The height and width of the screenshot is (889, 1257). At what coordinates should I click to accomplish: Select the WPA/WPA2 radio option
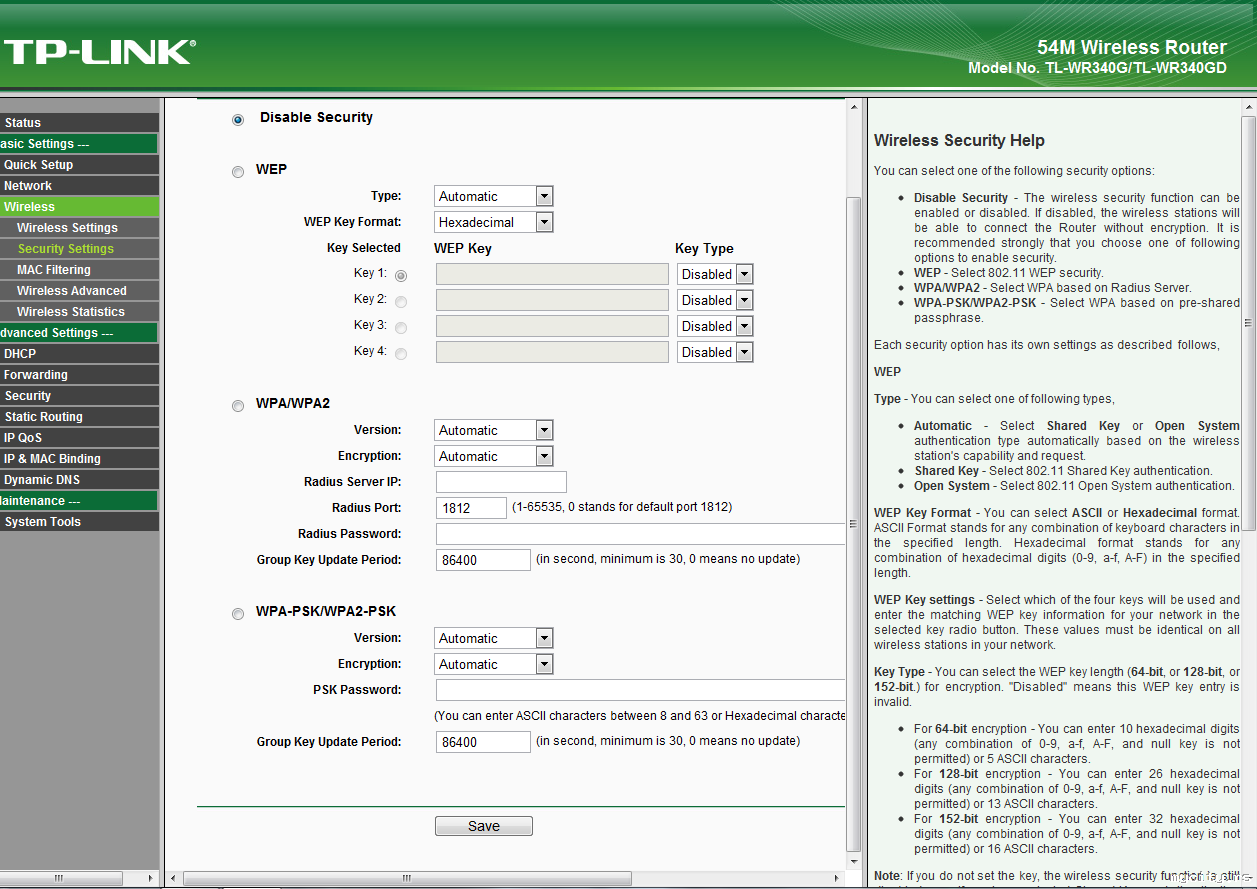point(238,406)
